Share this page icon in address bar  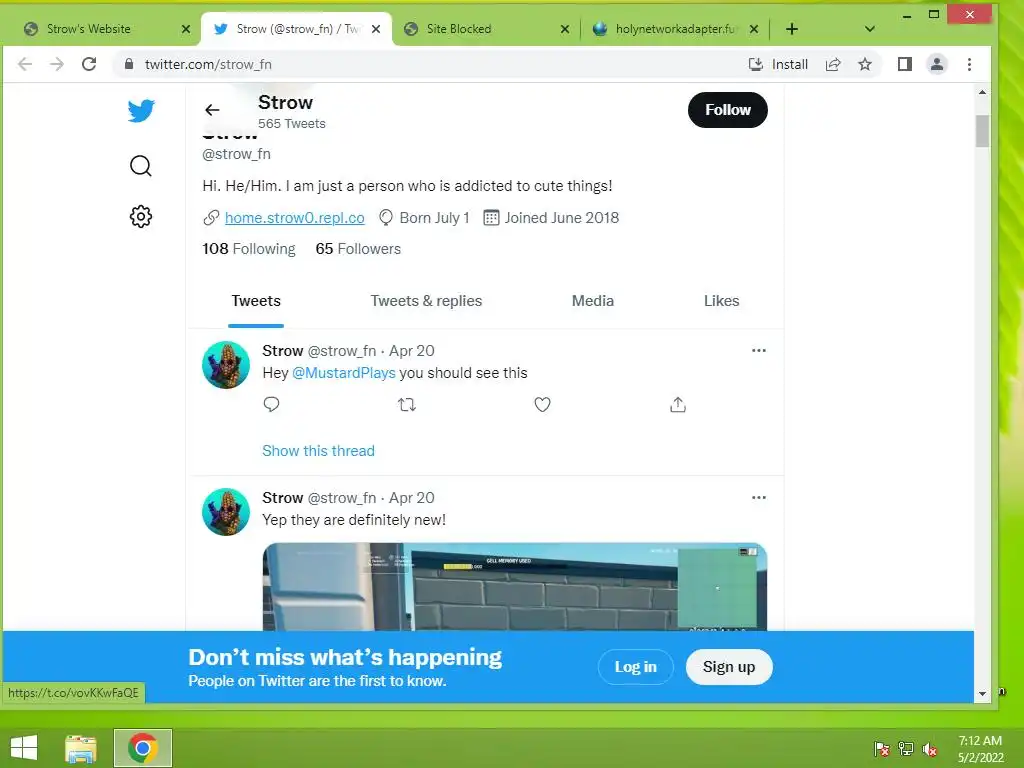[833, 64]
